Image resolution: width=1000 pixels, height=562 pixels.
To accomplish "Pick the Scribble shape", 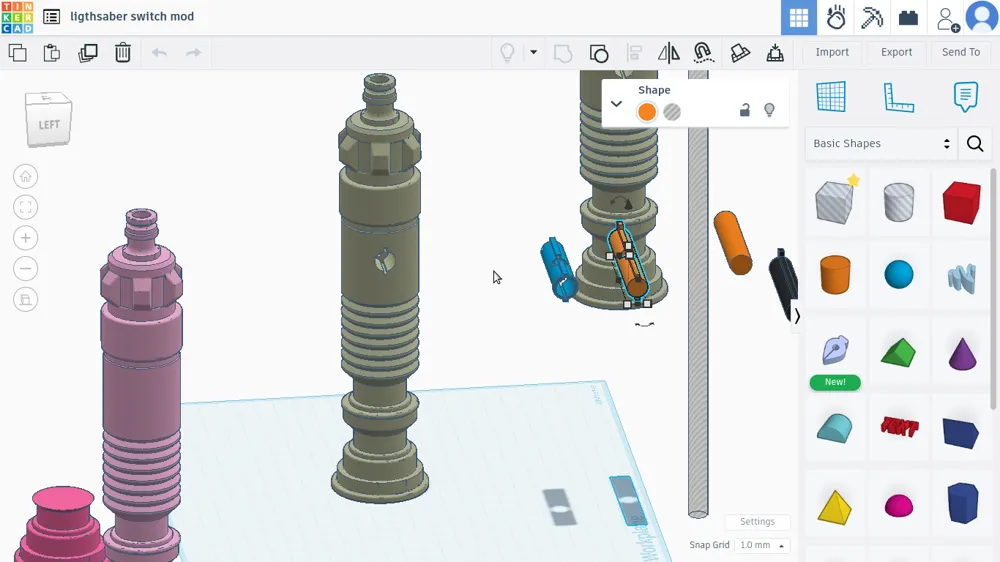I will 962,278.
